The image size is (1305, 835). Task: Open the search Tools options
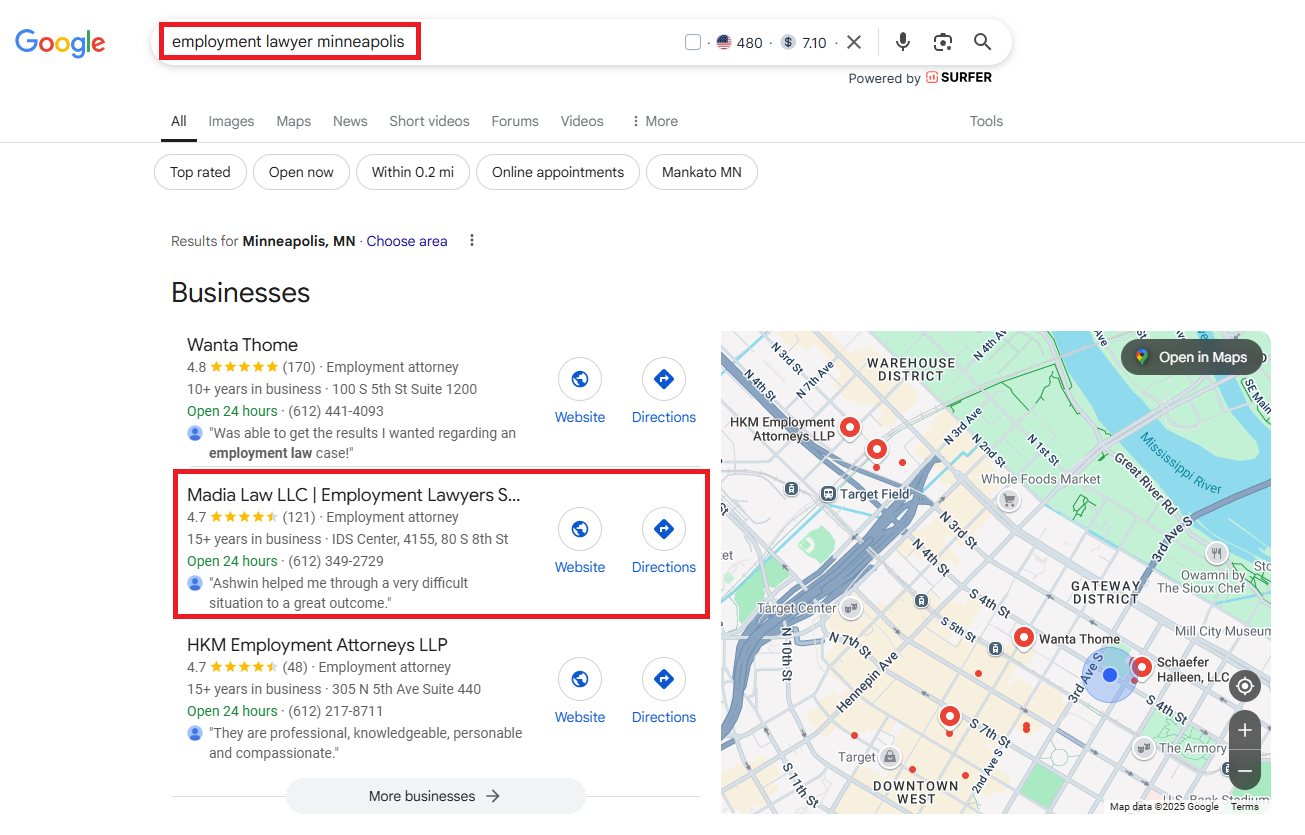(986, 121)
